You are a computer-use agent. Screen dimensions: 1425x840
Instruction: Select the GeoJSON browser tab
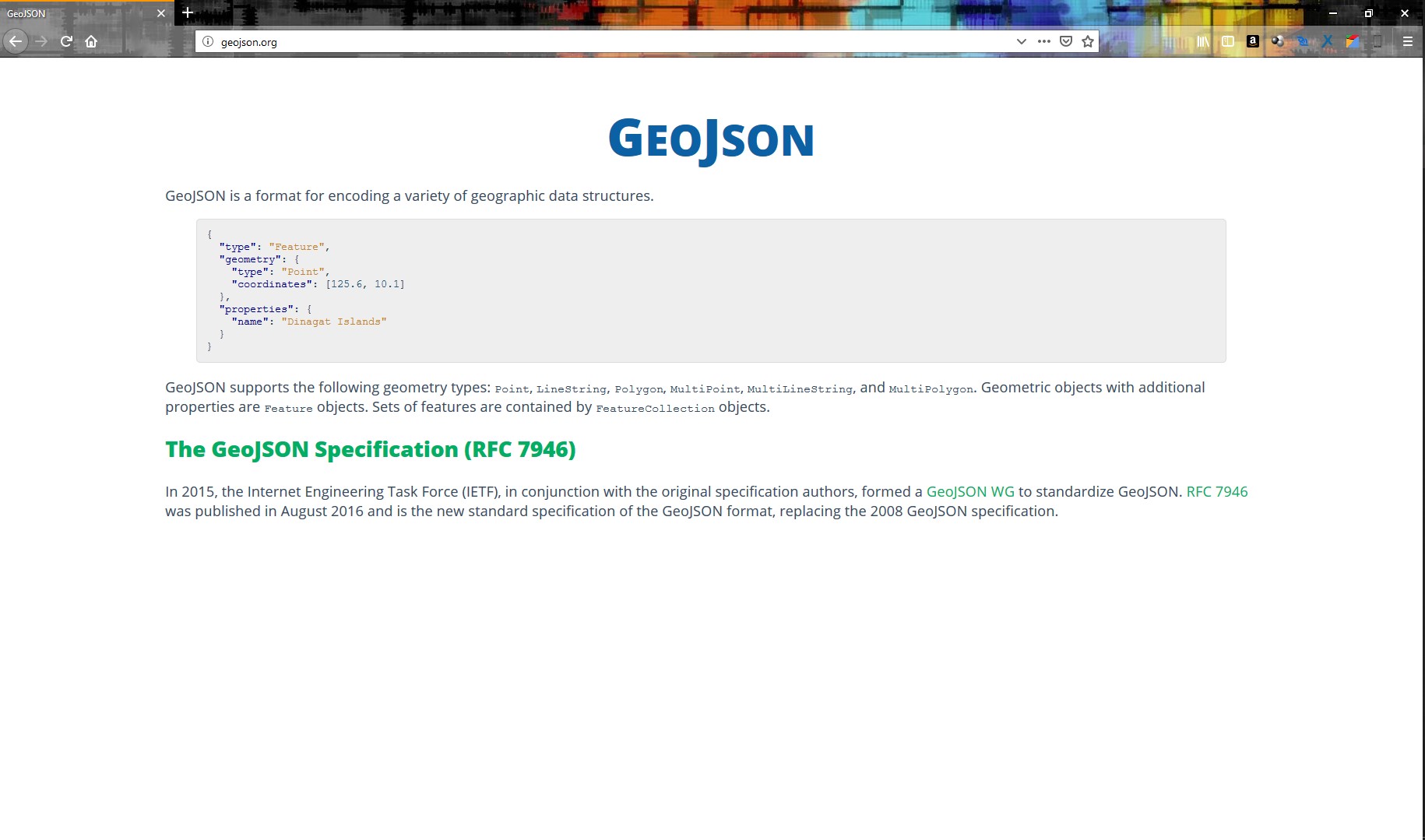pyautogui.click(x=78, y=13)
